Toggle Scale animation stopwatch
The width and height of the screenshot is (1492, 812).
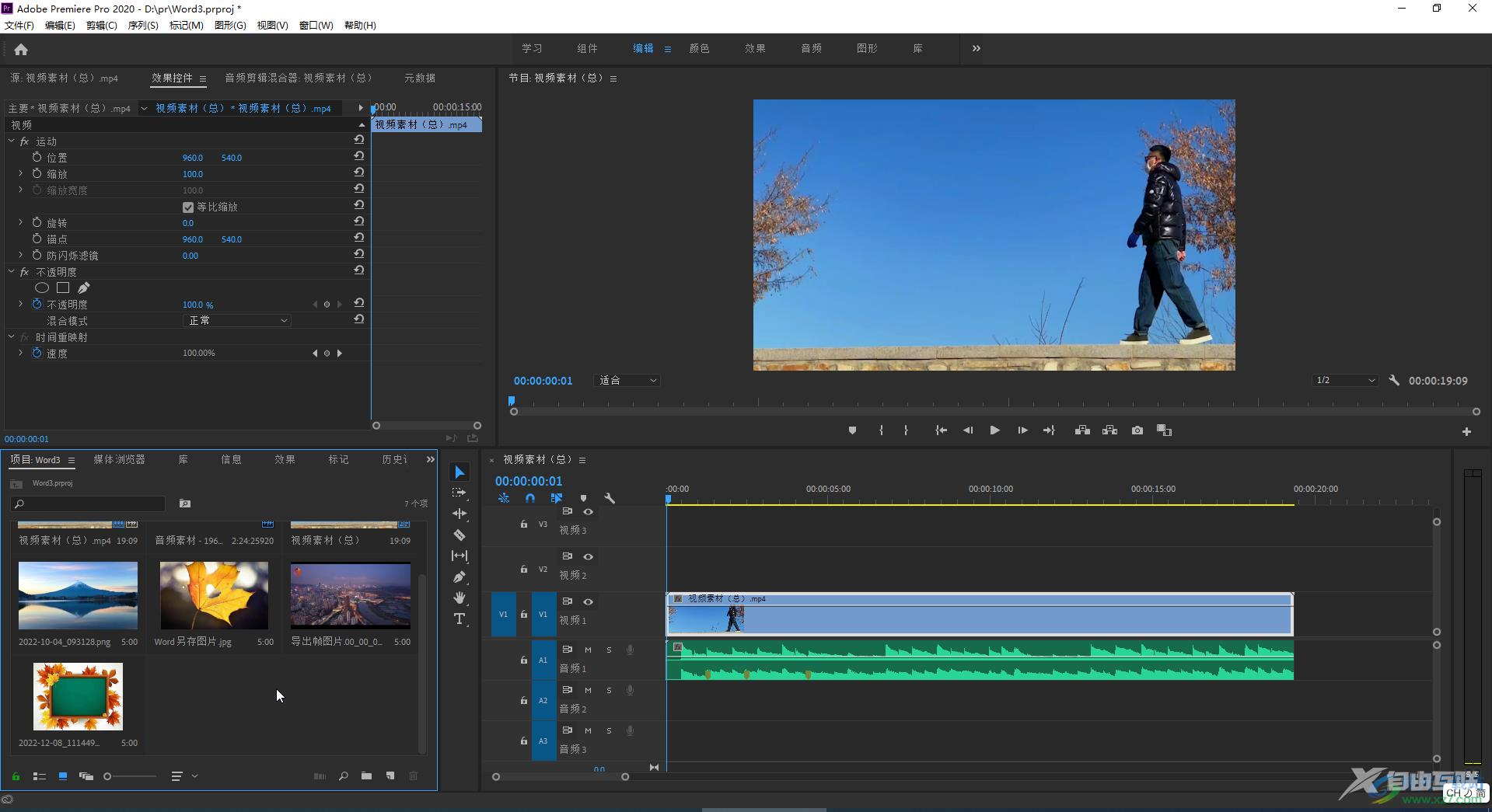37,174
